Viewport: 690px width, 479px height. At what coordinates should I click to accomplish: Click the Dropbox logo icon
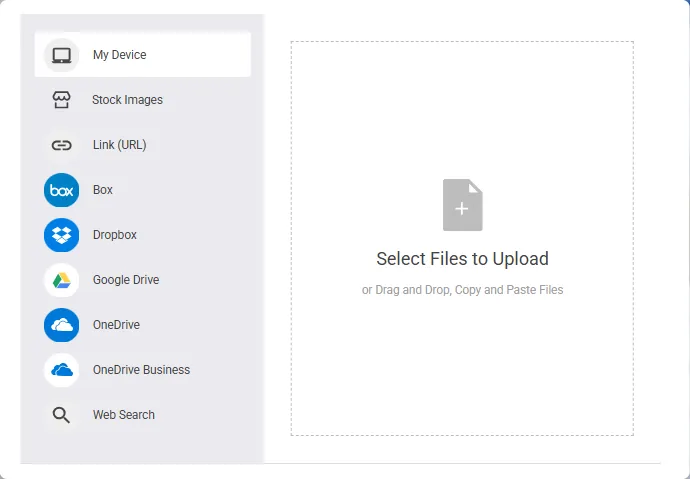61,235
